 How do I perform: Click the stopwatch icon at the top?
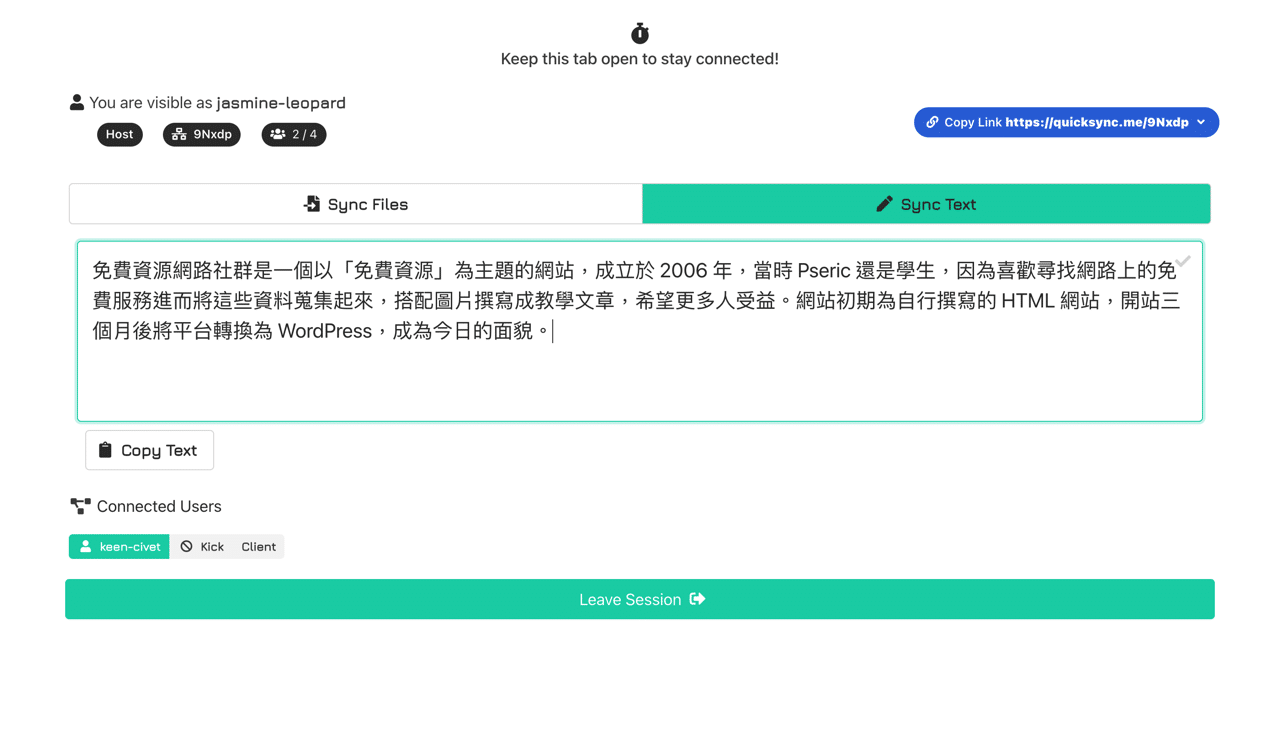tap(639, 31)
